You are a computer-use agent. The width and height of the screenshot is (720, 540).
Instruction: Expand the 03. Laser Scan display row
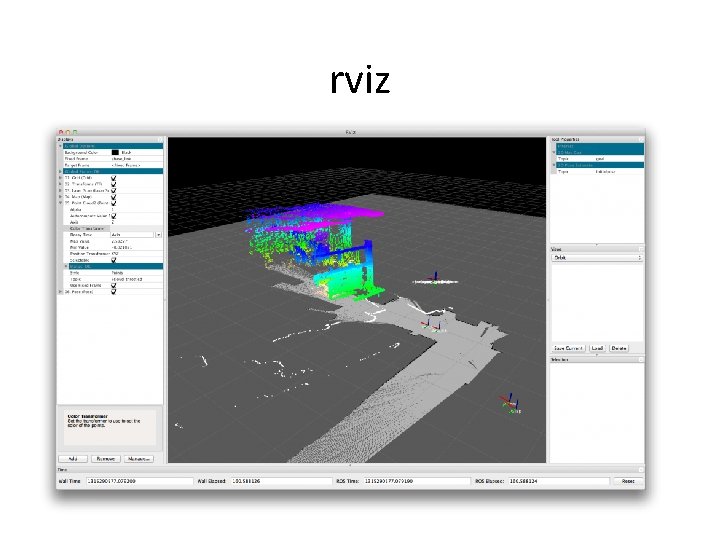click(x=60, y=190)
